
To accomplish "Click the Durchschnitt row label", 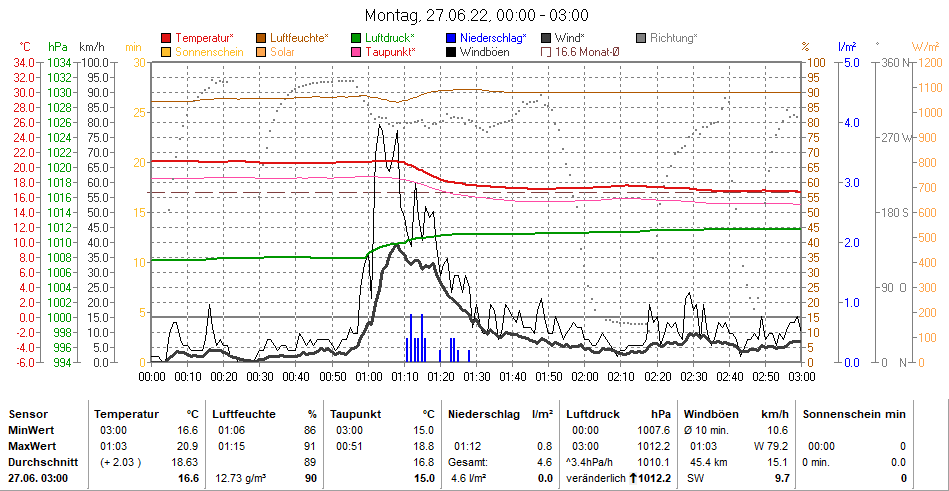I will pyautogui.click(x=43, y=462).
